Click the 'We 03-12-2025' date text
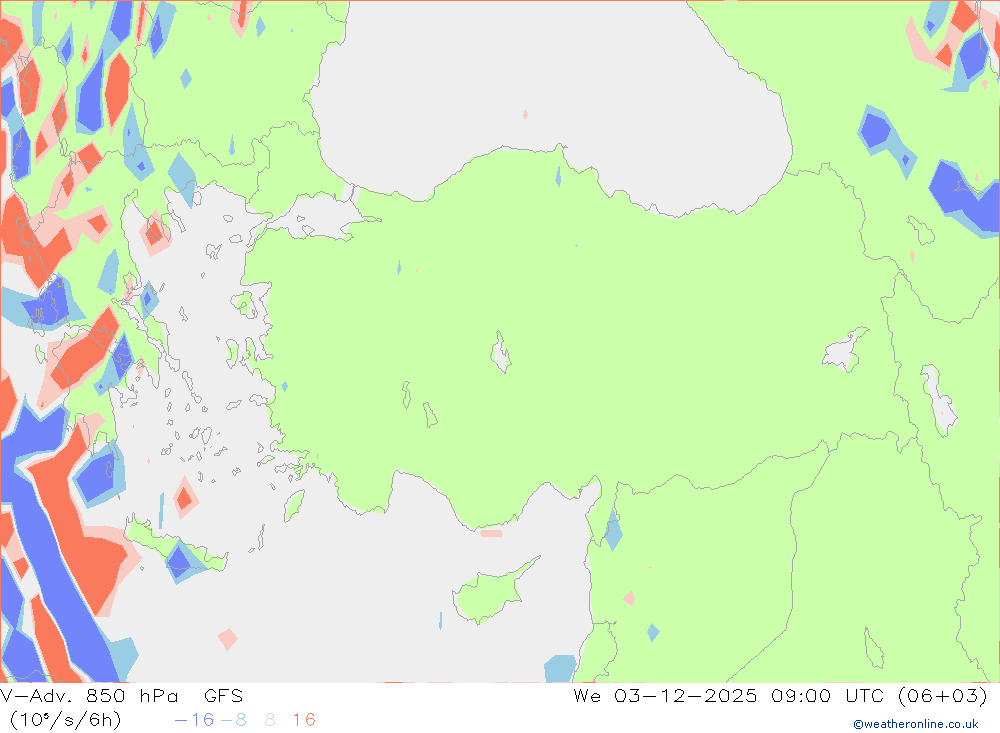Screen dimensions: 1000x733 665,695
